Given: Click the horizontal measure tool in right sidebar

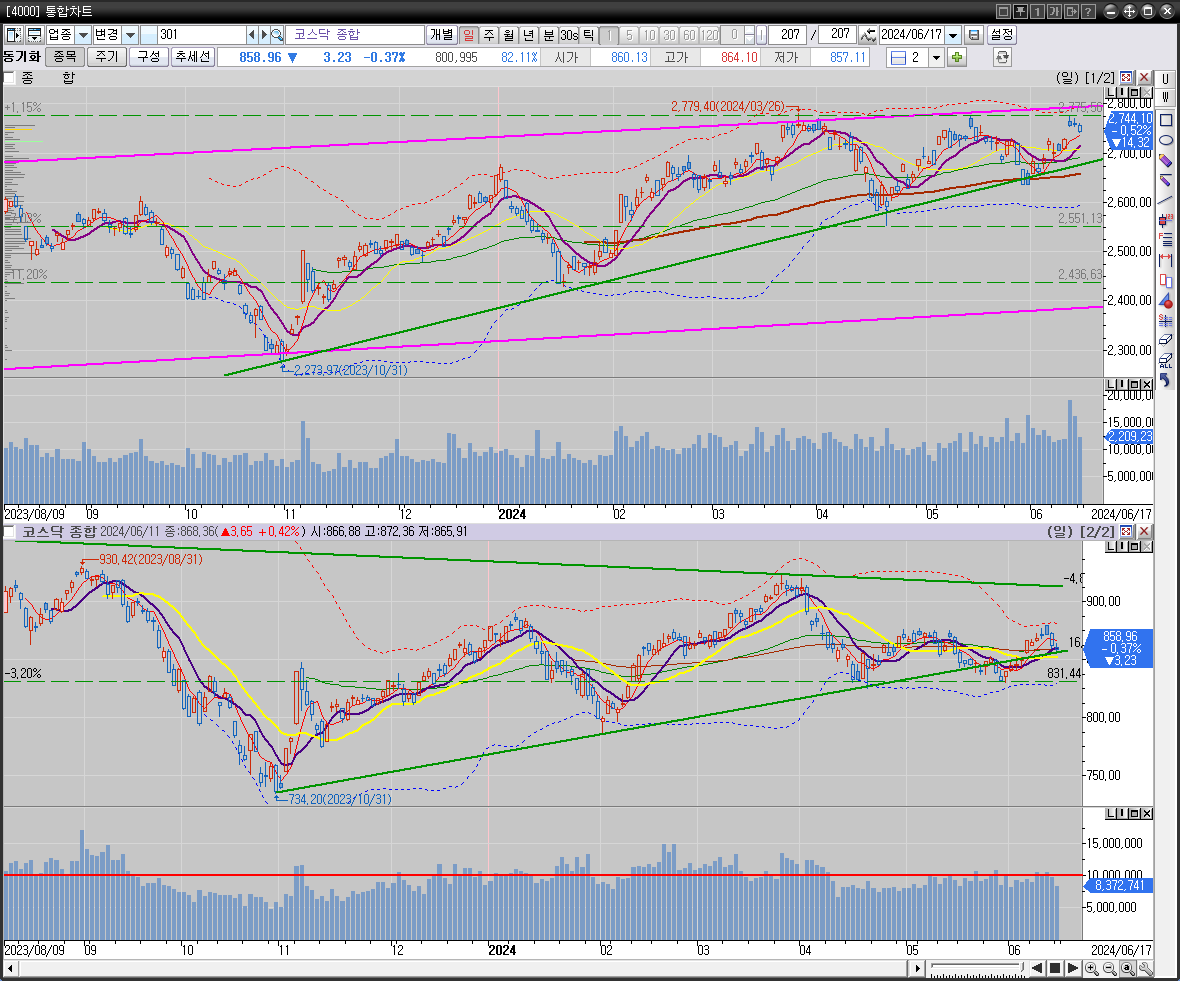Looking at the screenshot, I should (x=1166, y=260).
